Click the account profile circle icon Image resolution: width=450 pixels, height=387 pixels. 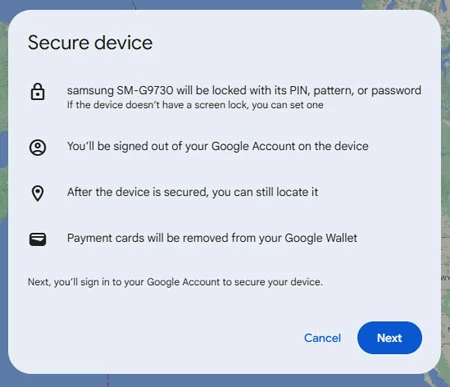[38, 147]
